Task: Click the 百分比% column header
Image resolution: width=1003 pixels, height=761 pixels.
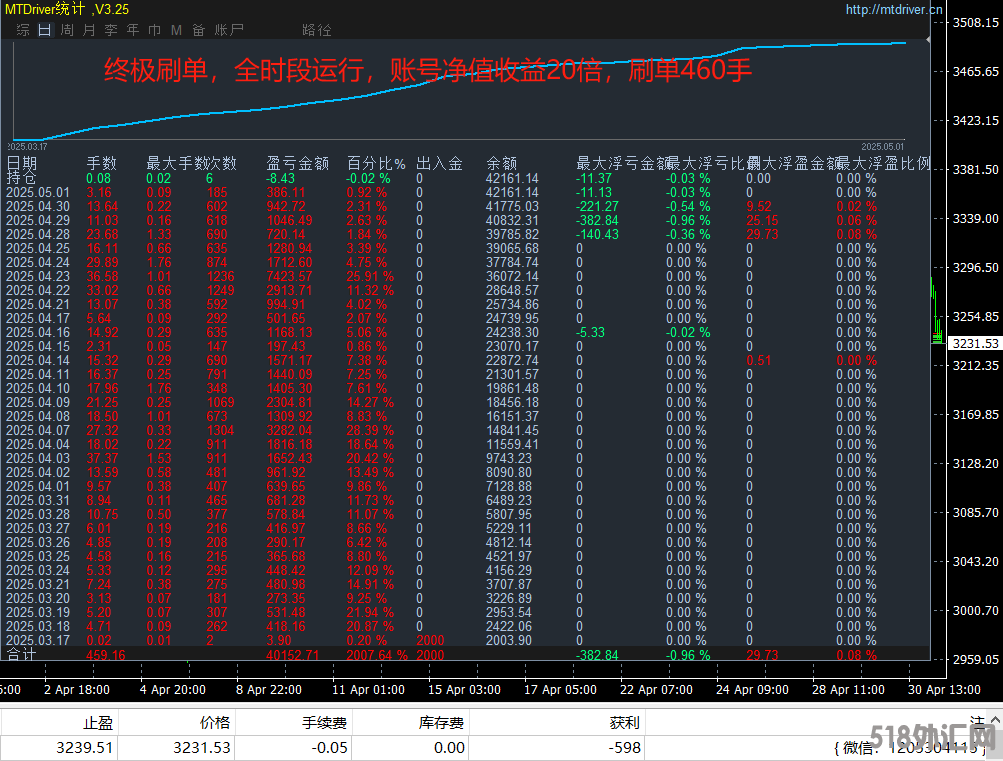Action: [x=376, y=164]
